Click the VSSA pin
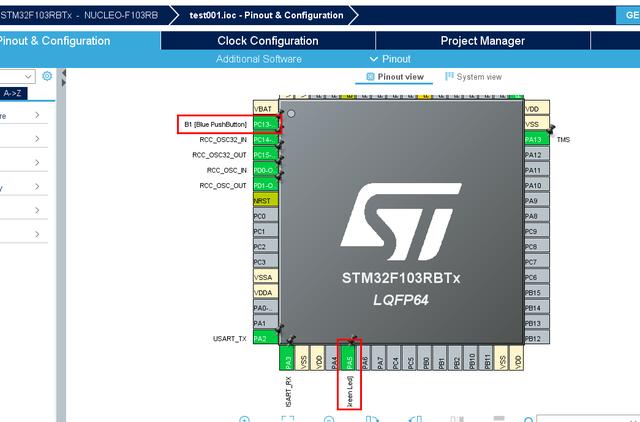Viewport: 640px width, 422px height. coord(265,277)
